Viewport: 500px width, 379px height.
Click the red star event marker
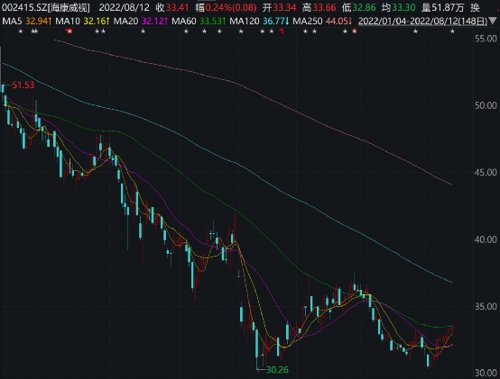point(355,31)
